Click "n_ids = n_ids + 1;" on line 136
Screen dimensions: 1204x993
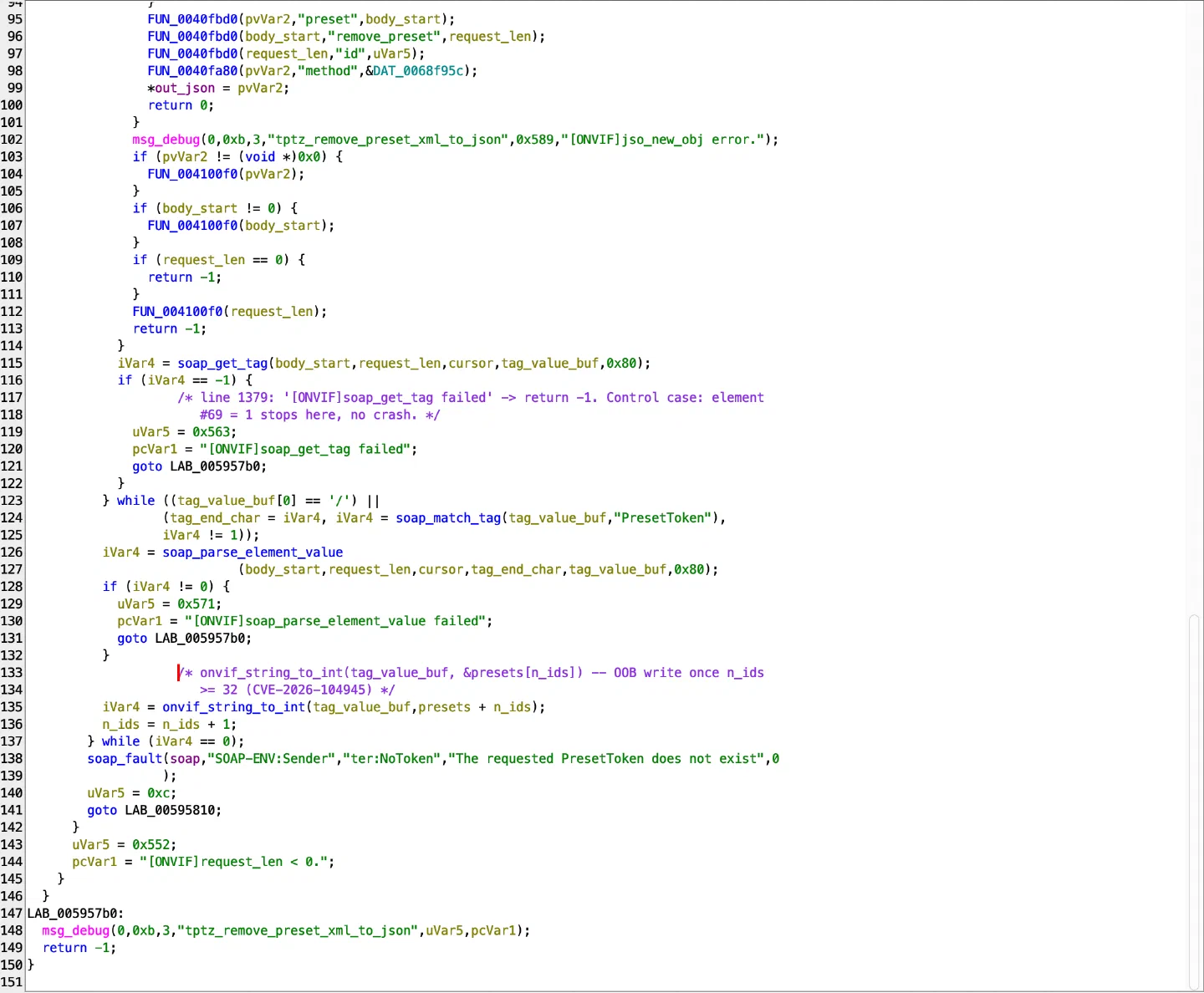(x=170, y=724)
